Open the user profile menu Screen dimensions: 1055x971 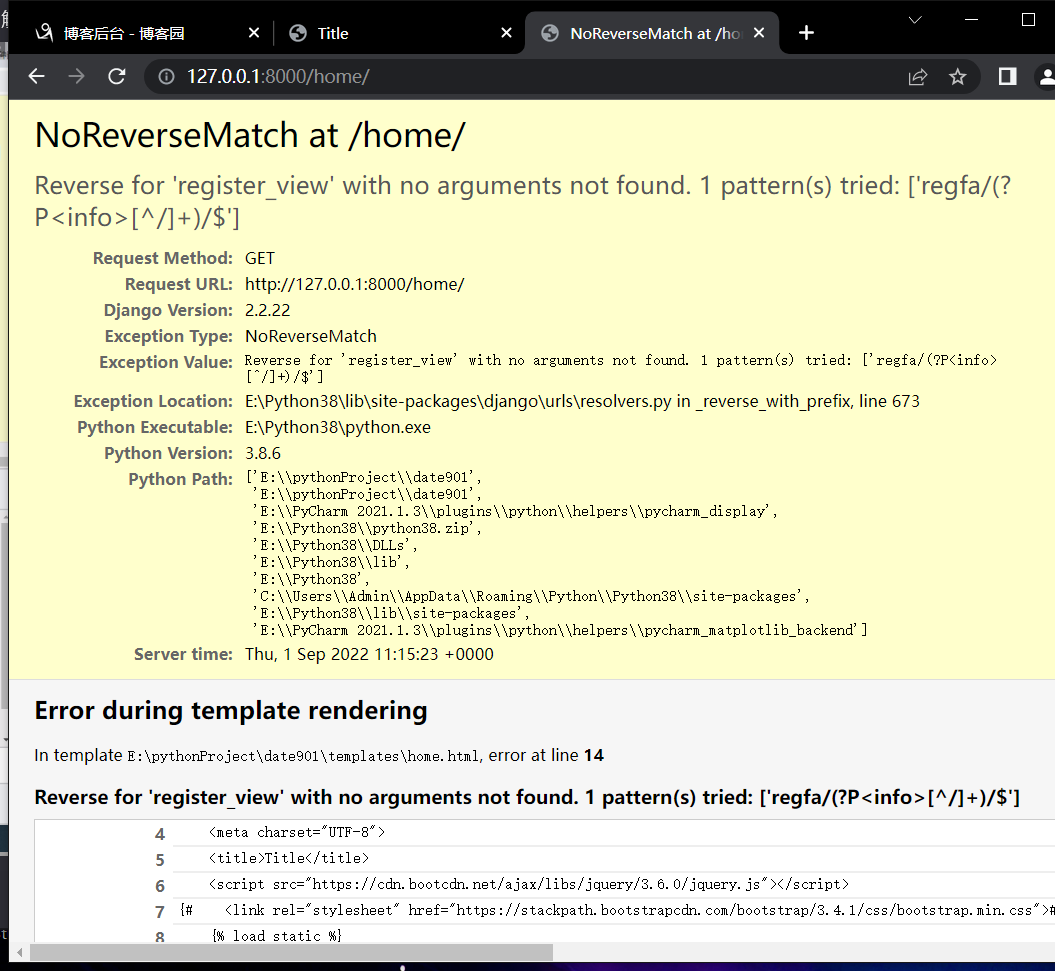tap(1046, 77)
